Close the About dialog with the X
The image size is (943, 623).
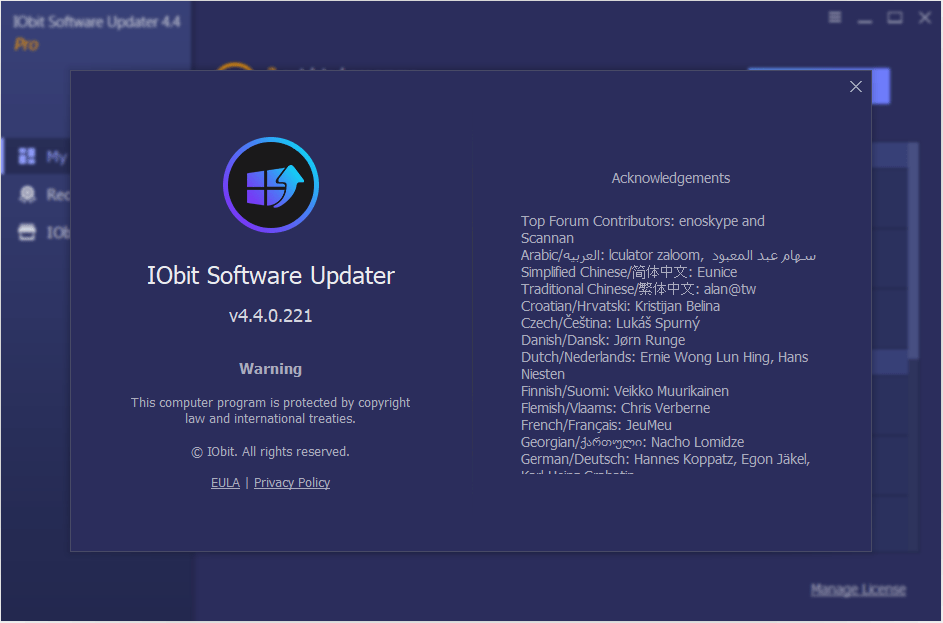point(855,87)
